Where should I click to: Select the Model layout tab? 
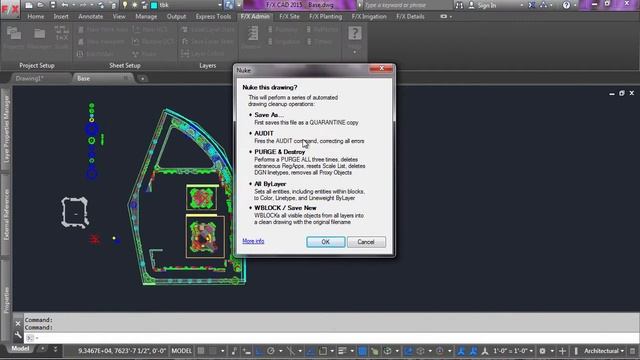[x=20, y=349]
